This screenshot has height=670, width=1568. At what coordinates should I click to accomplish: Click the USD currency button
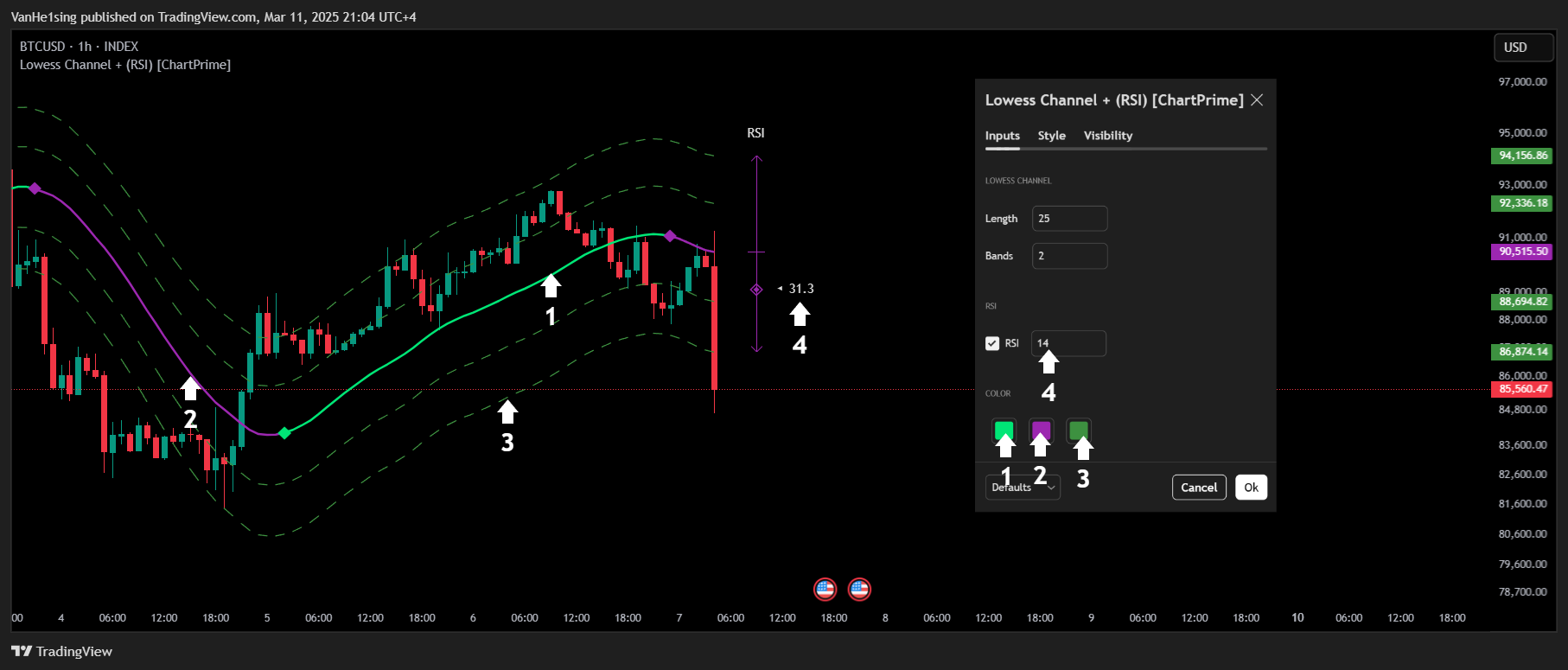[1523, 48]
